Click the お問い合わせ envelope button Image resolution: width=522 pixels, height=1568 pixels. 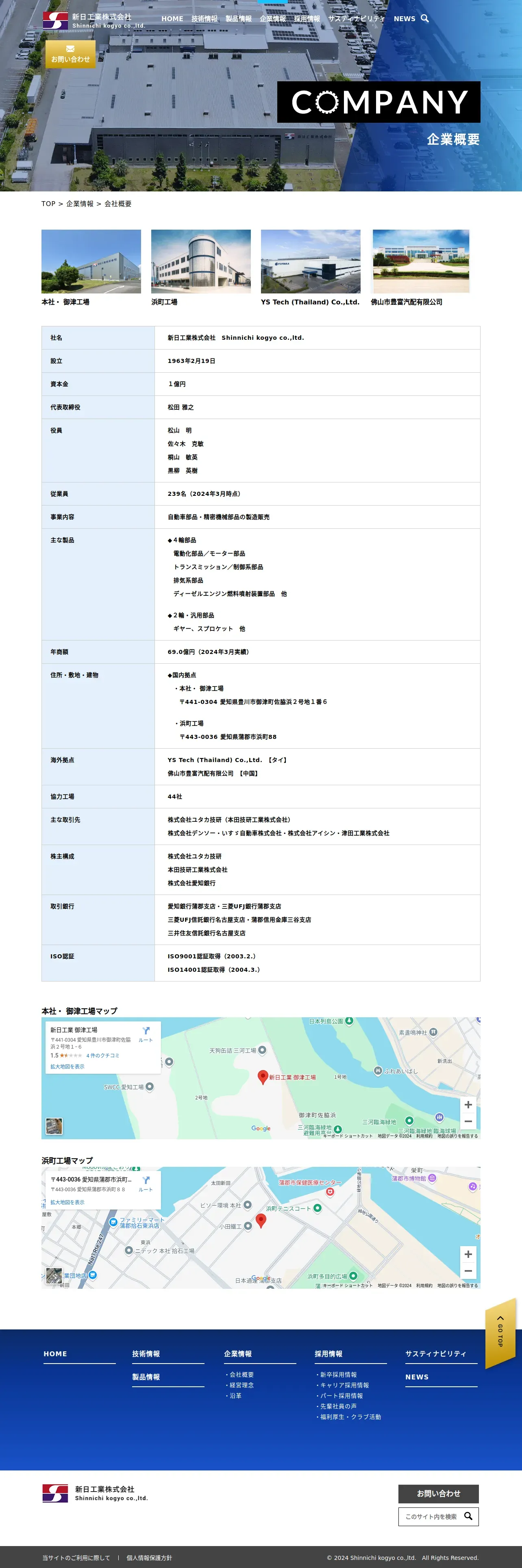click(70, 54)
